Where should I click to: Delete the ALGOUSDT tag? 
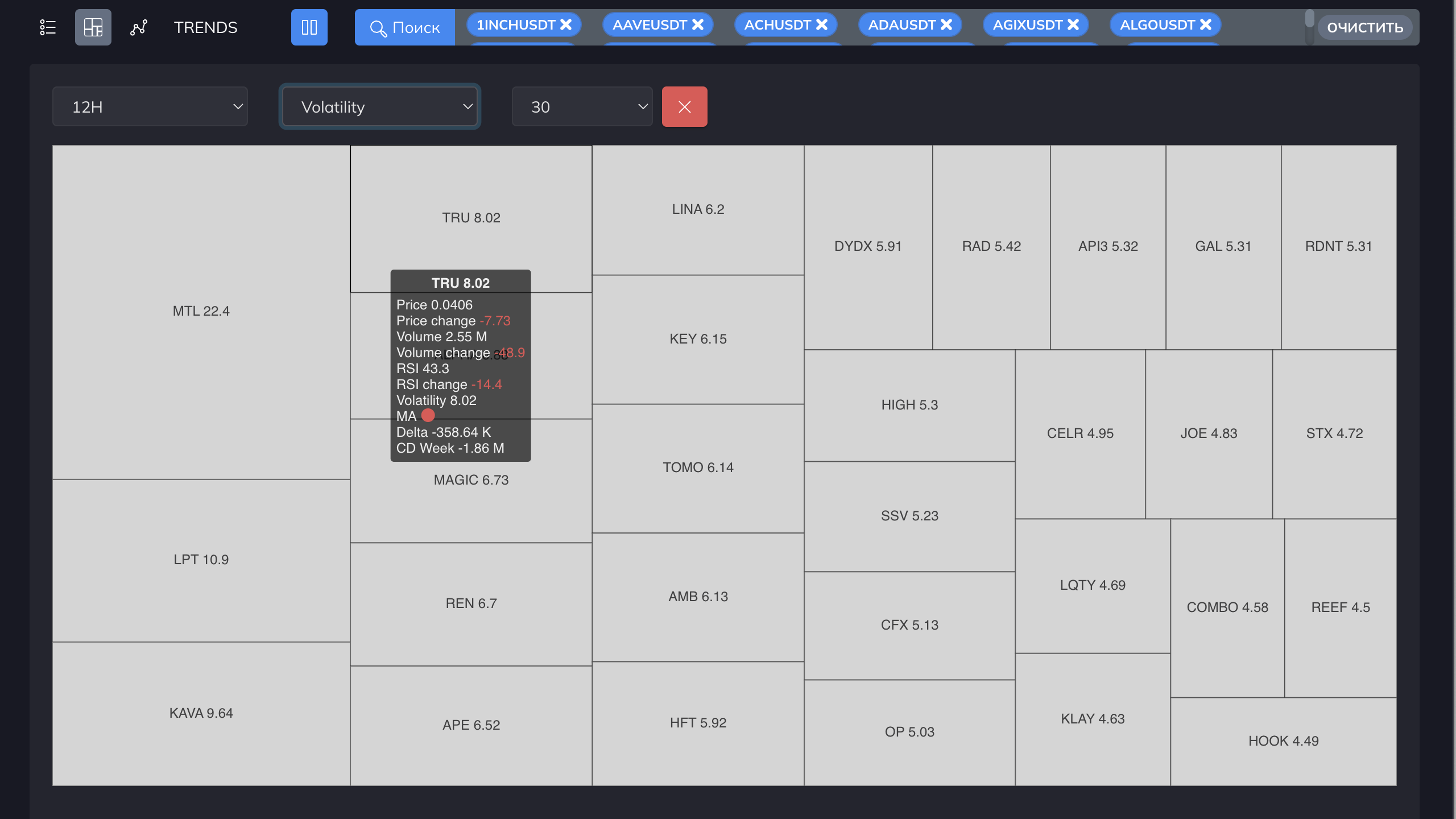[x=1206, y=24]
